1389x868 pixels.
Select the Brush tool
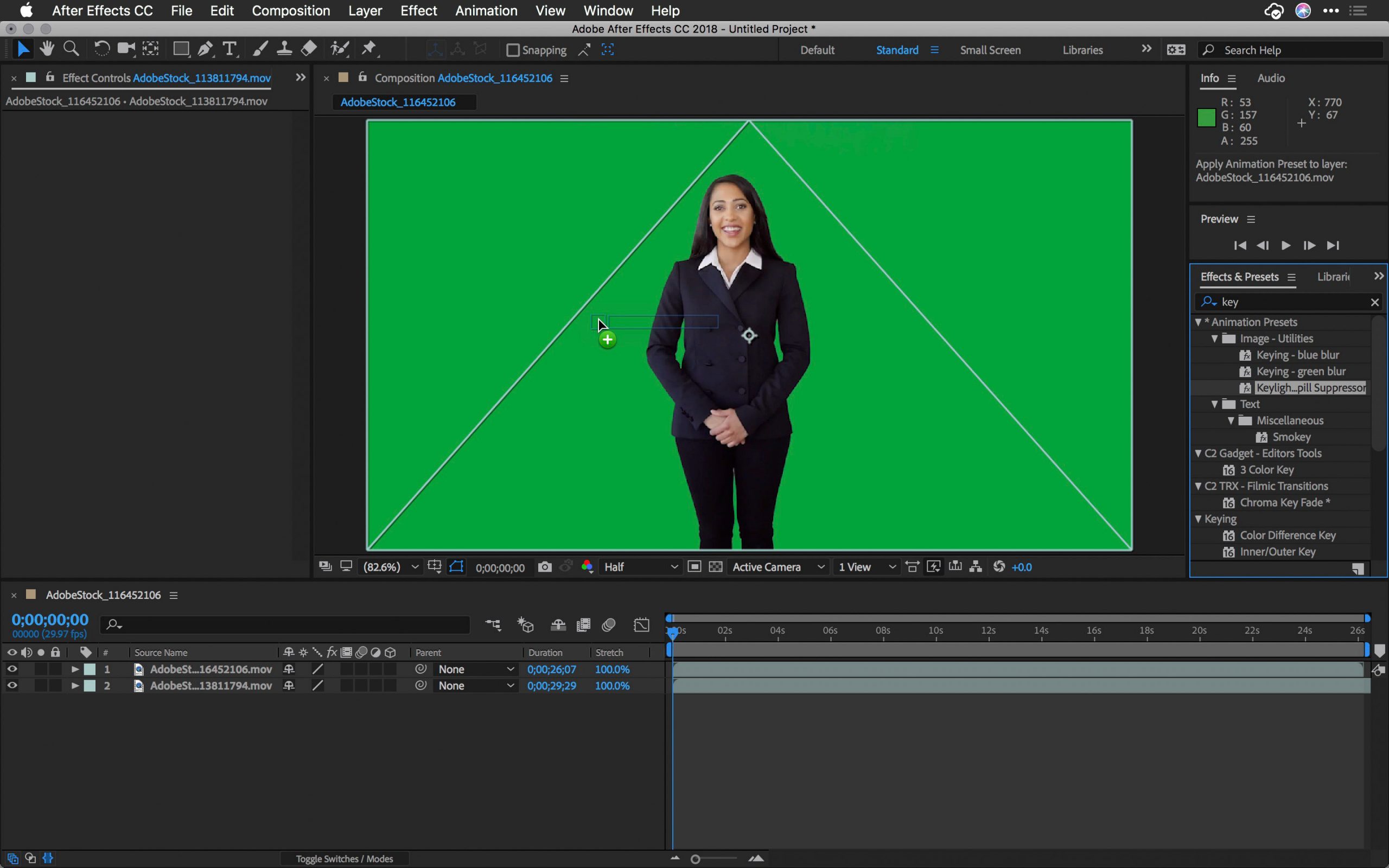click(x=260, y=49)
